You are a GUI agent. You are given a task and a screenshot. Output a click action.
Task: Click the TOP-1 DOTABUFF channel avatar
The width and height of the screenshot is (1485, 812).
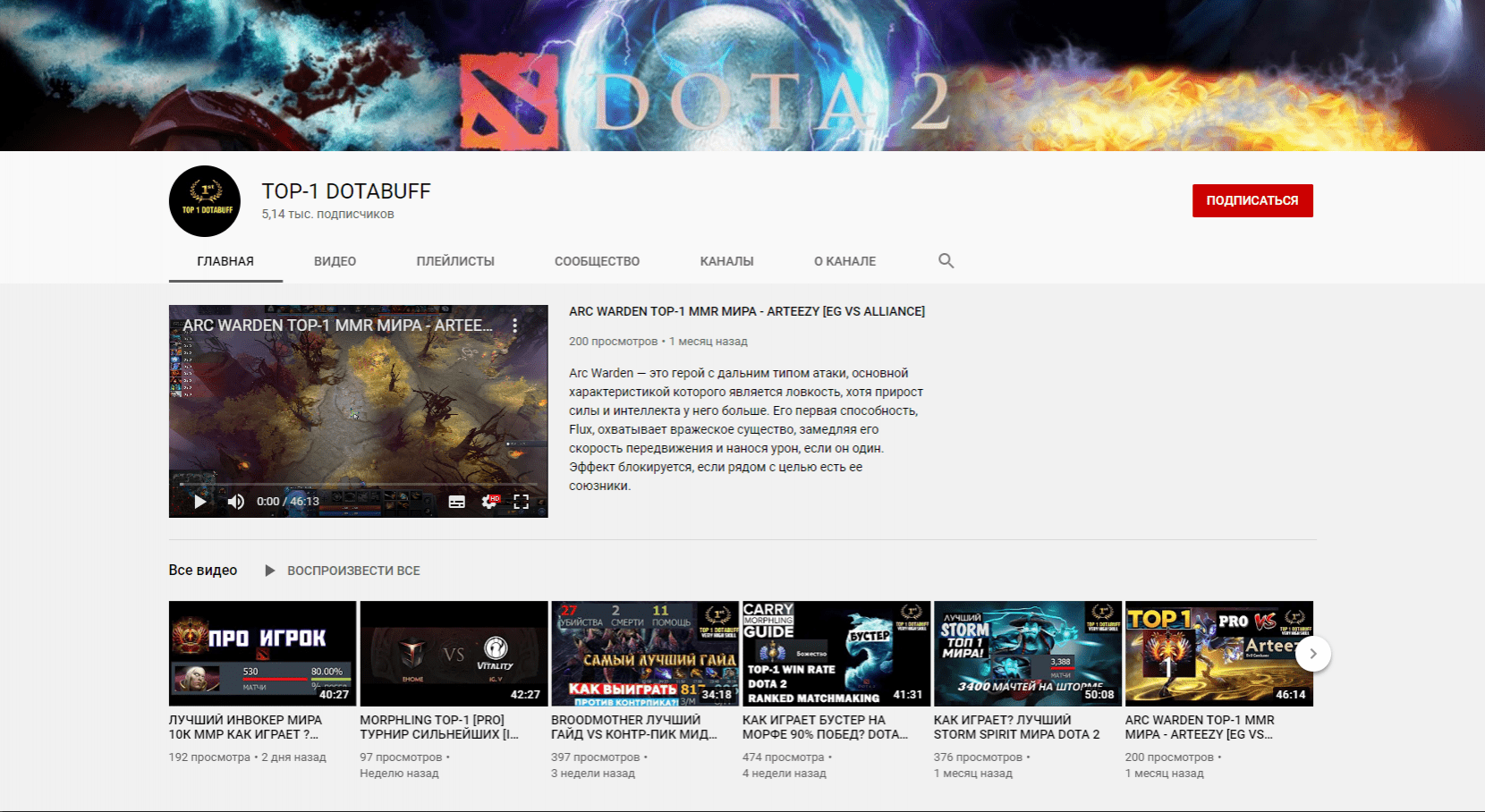205,201
